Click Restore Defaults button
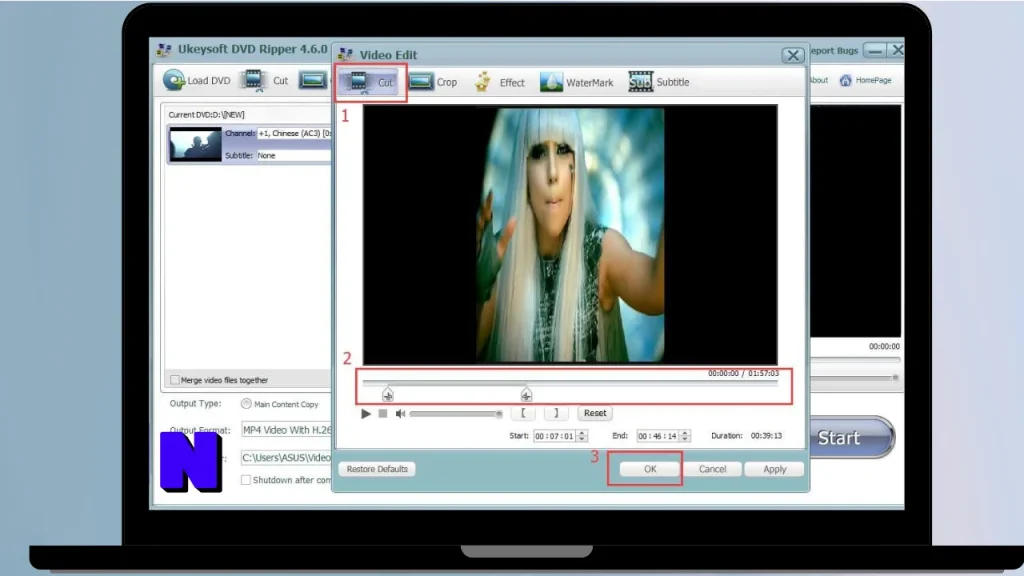This screenshot has height=576, width=1024. [377, 469]
